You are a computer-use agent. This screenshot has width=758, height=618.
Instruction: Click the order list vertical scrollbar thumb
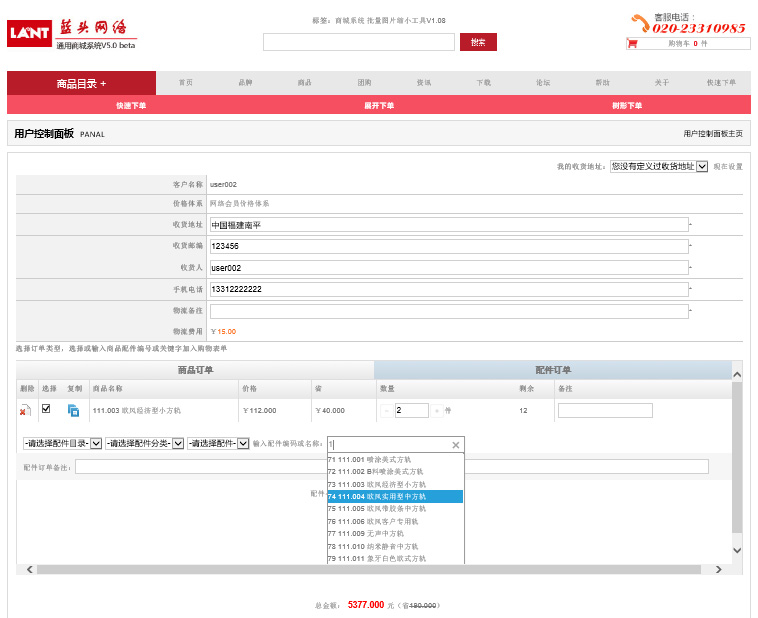(x=737, y=457)
